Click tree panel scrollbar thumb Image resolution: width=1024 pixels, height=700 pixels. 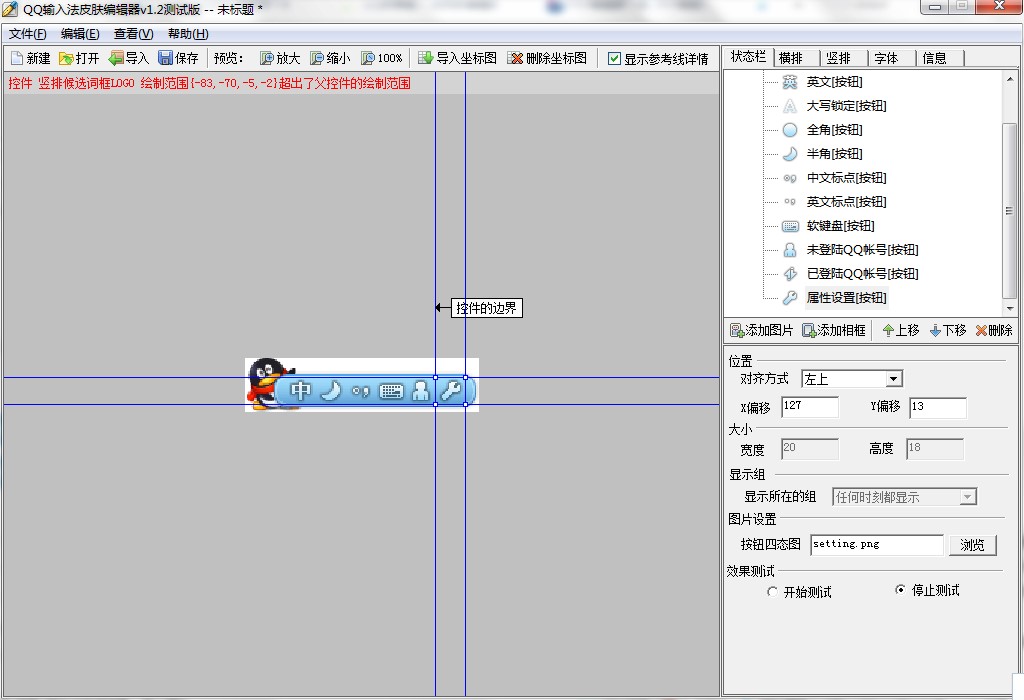click(x=1010, y=210)
